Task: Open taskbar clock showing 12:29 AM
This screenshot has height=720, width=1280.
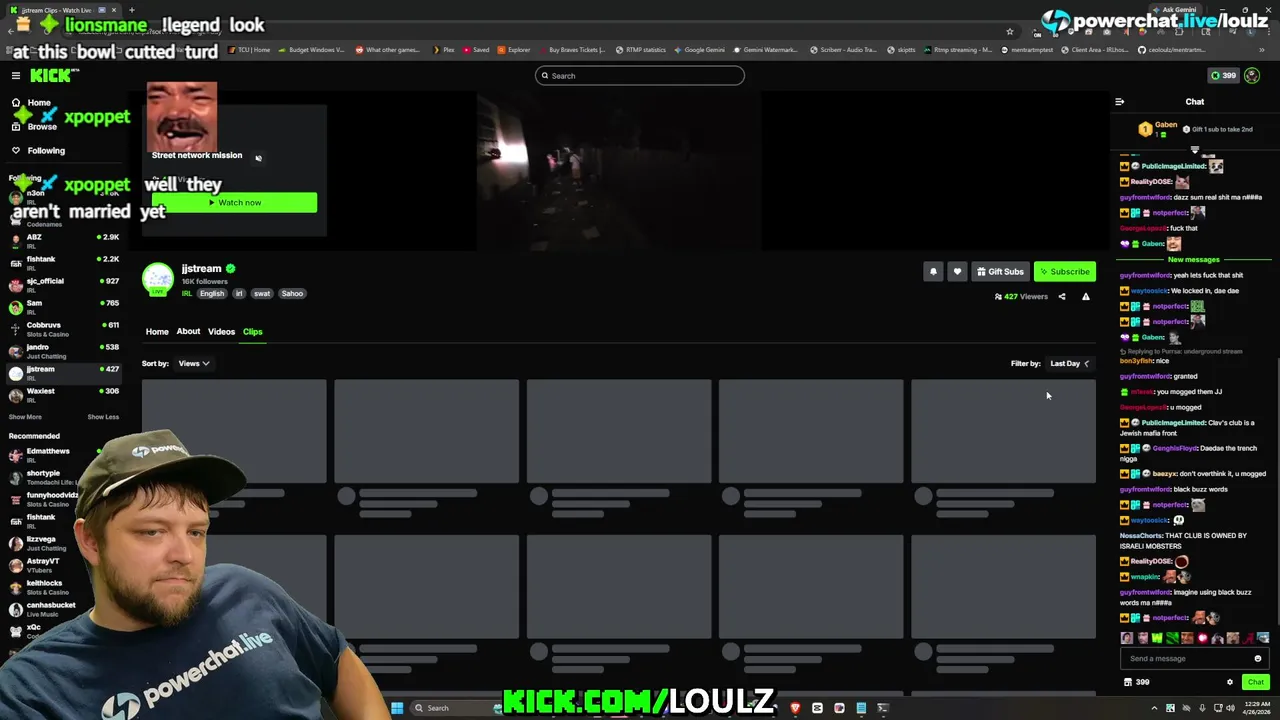Action: click(x=1257, y=709)
